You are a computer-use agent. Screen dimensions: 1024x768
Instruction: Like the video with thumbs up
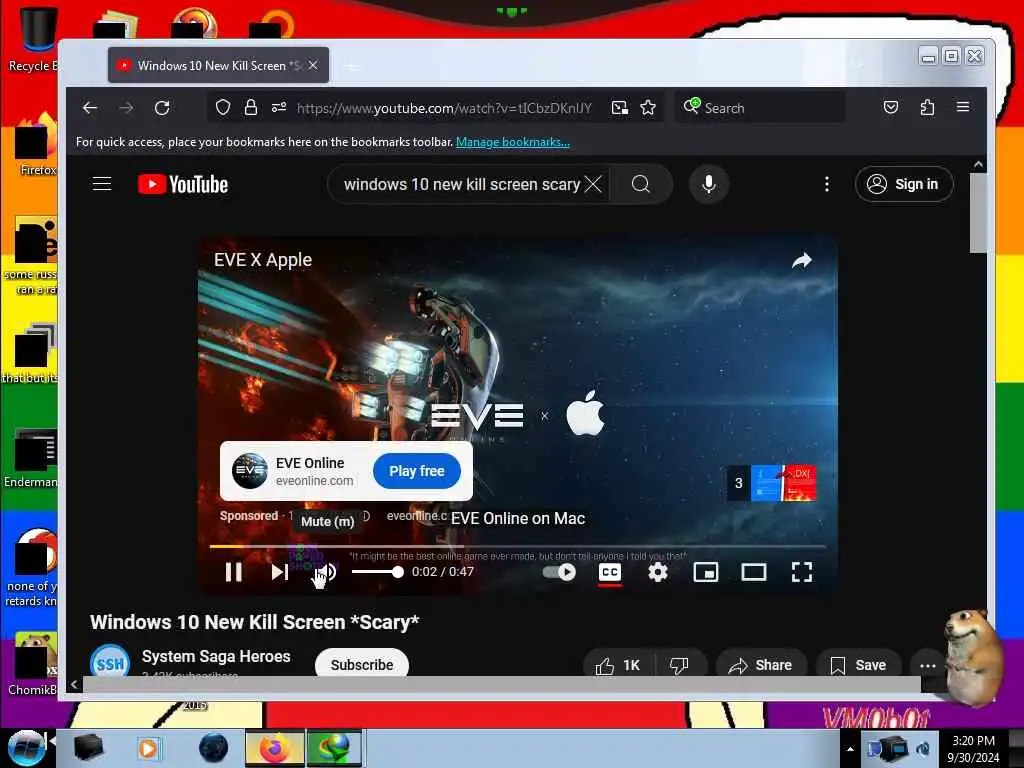[618, 665]
